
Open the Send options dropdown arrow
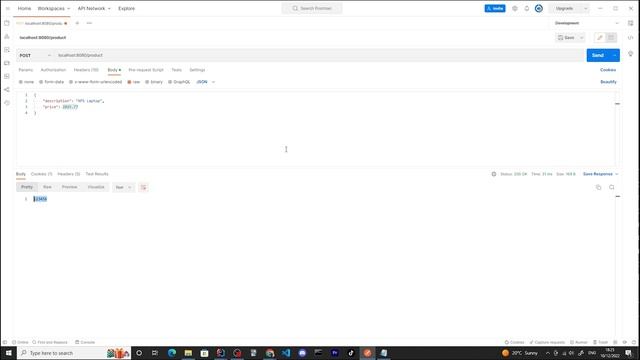pos(615,56)
